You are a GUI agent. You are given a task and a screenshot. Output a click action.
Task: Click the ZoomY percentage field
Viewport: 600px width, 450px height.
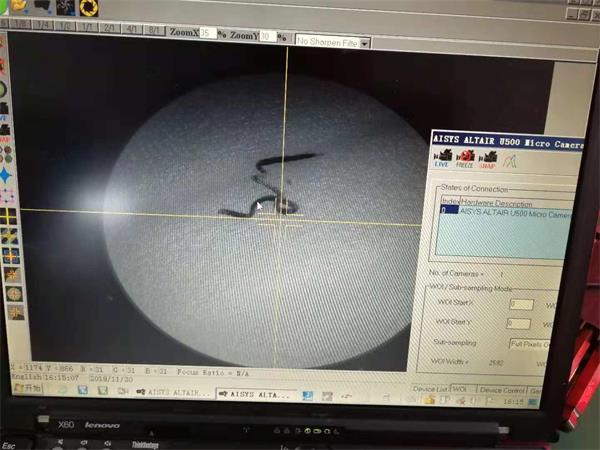point(268,35)
